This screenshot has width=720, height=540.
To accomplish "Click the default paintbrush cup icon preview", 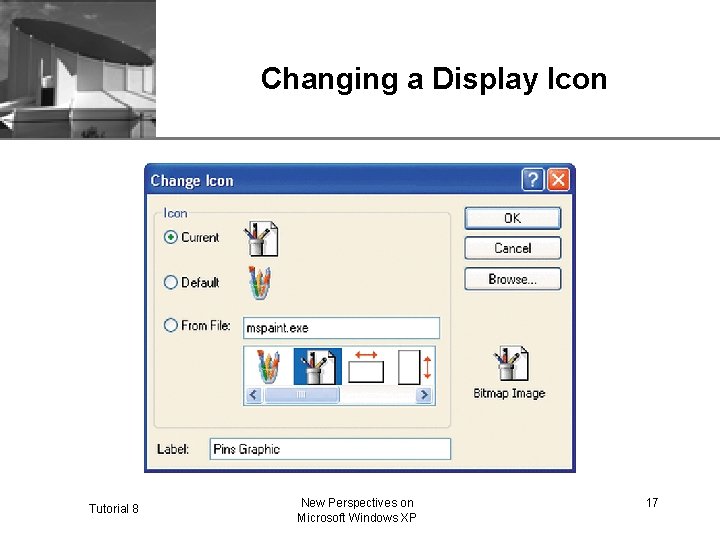I will click(x=260, y=283).
